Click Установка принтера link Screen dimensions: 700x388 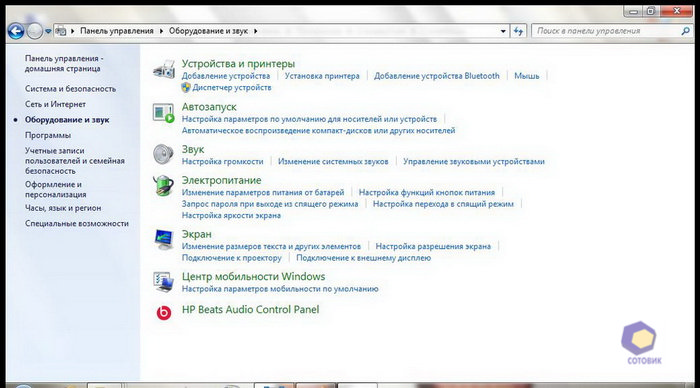point(322,76)
